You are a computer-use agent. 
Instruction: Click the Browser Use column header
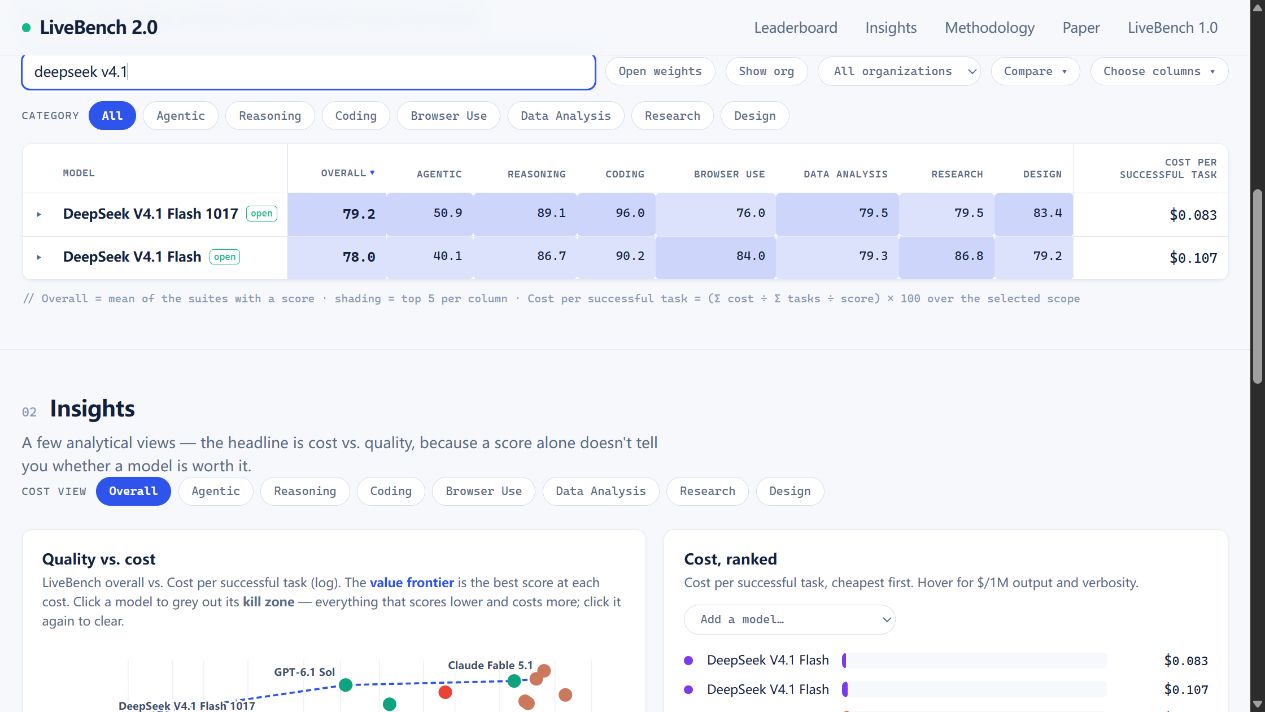pos(729,174)
